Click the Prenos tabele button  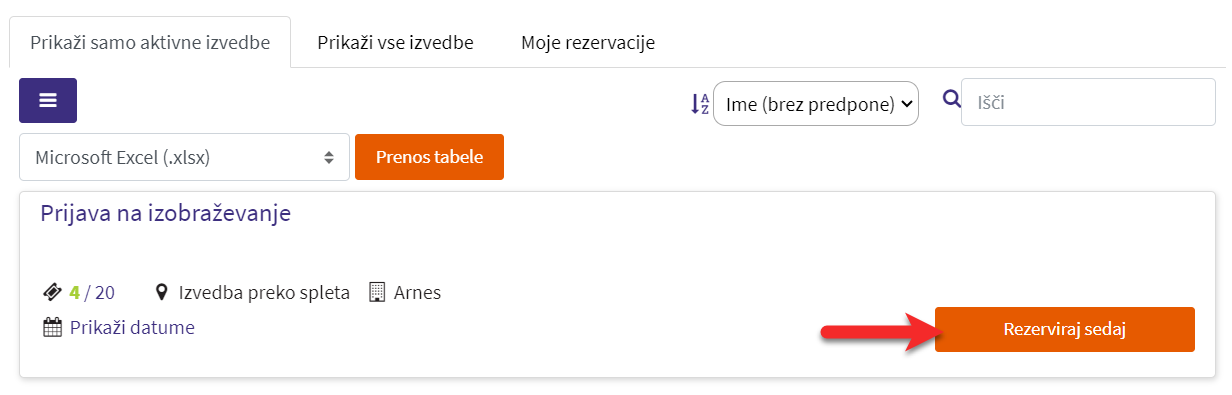[x=429, y=157]
